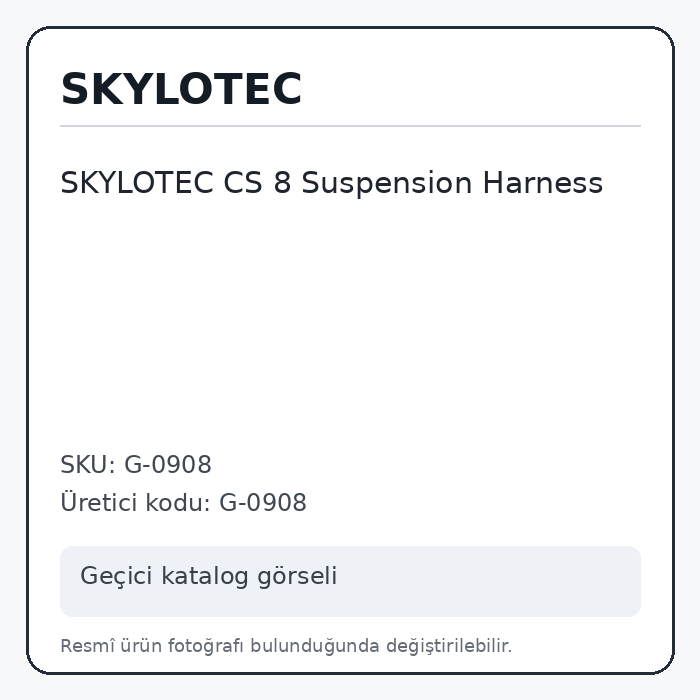Click the word bulunduğunda in the footer note
The width and height of the screenshot is (700, 700).
pyautogui.click(x=315, y=646)
